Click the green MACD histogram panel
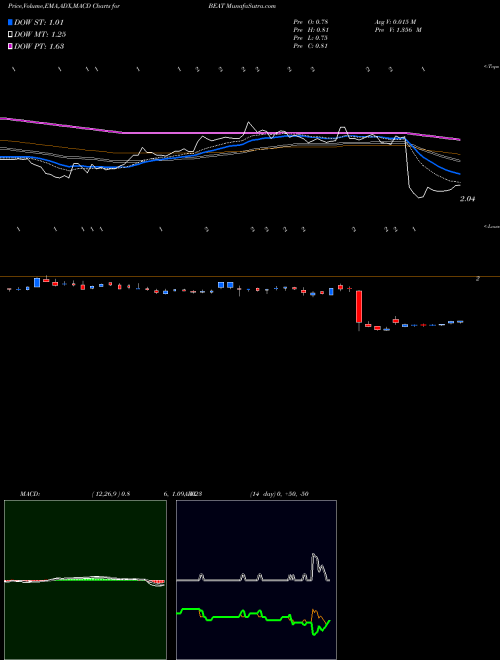 pos(85,580)
